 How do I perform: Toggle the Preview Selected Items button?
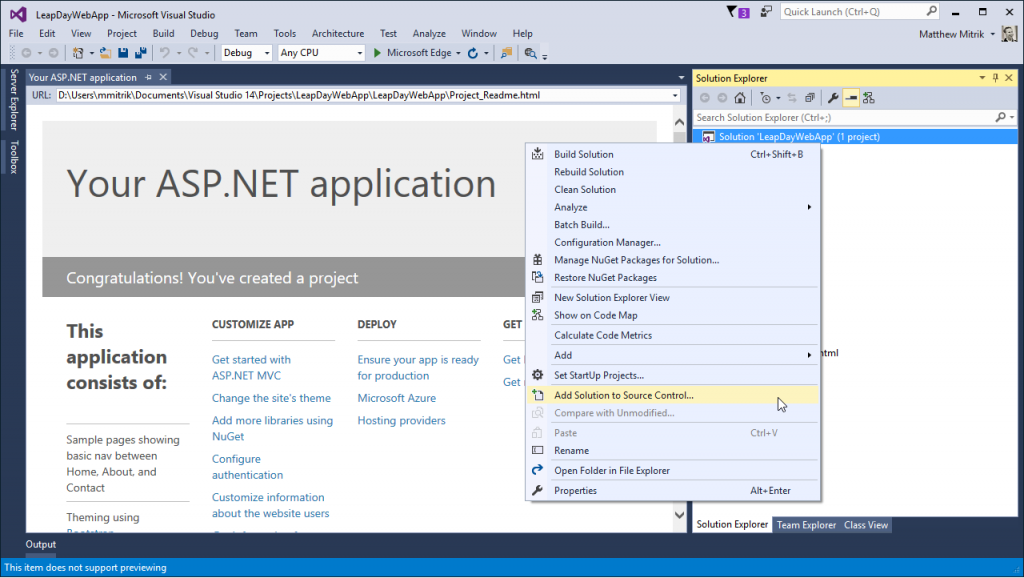coord(850,98)
